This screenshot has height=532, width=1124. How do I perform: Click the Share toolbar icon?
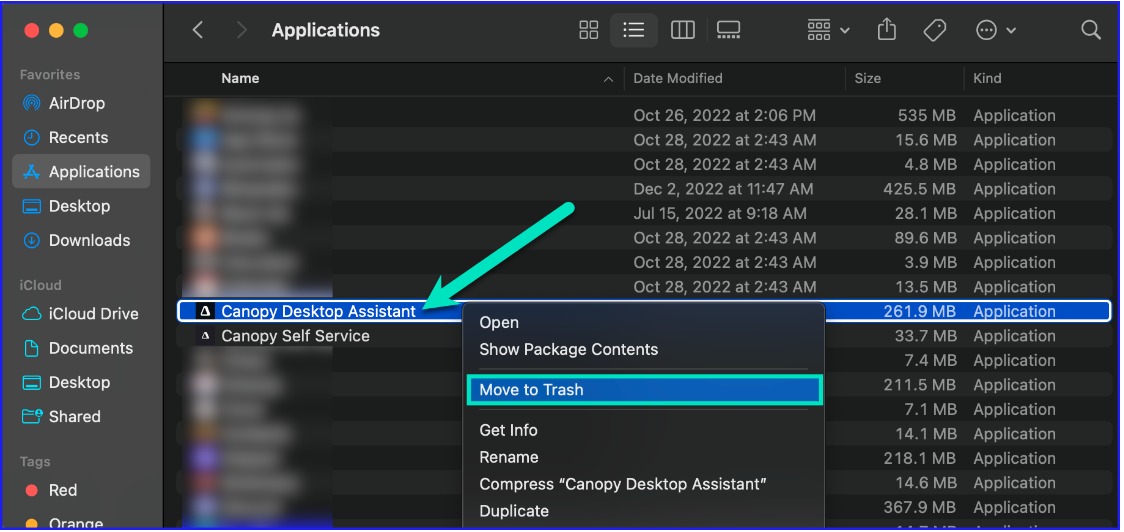tap(887, 30)
